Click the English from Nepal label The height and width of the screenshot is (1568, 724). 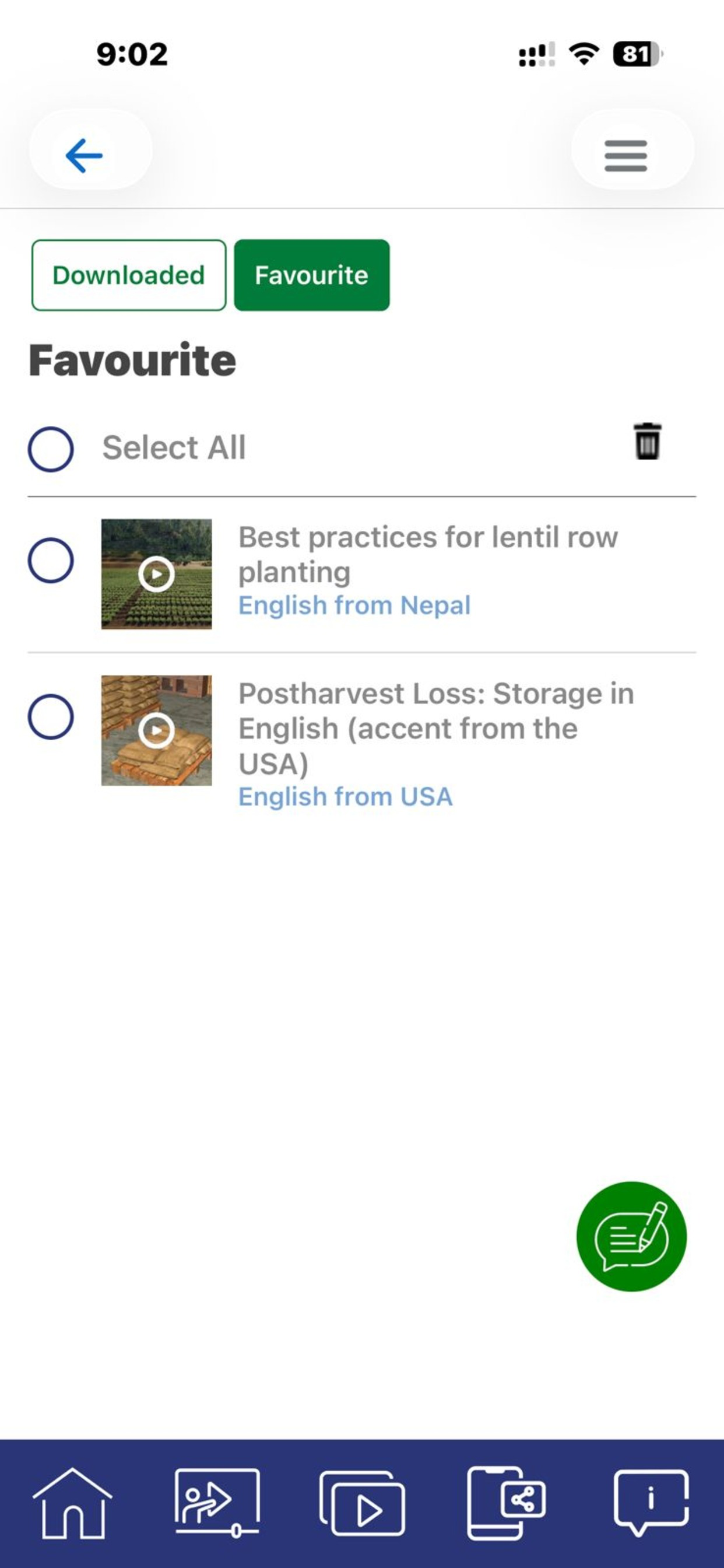point(354,605)
